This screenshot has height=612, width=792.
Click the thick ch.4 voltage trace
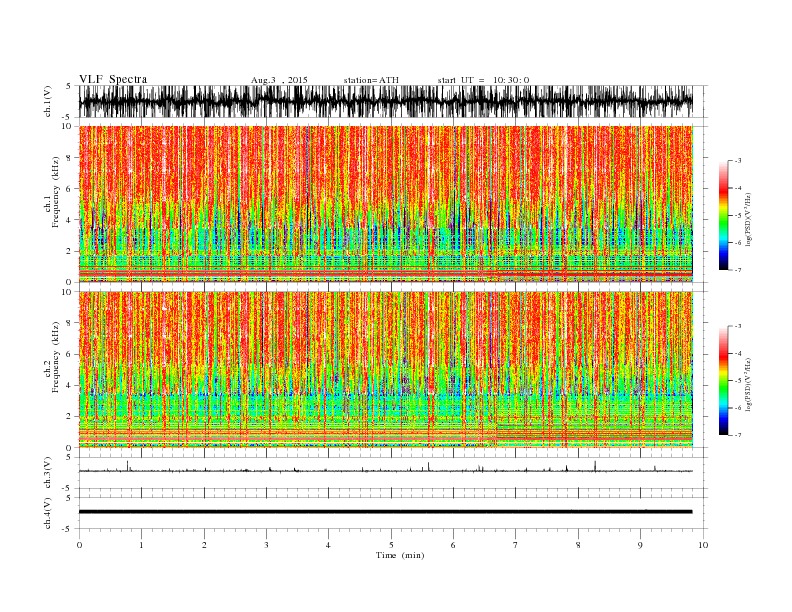pos(385,512)
